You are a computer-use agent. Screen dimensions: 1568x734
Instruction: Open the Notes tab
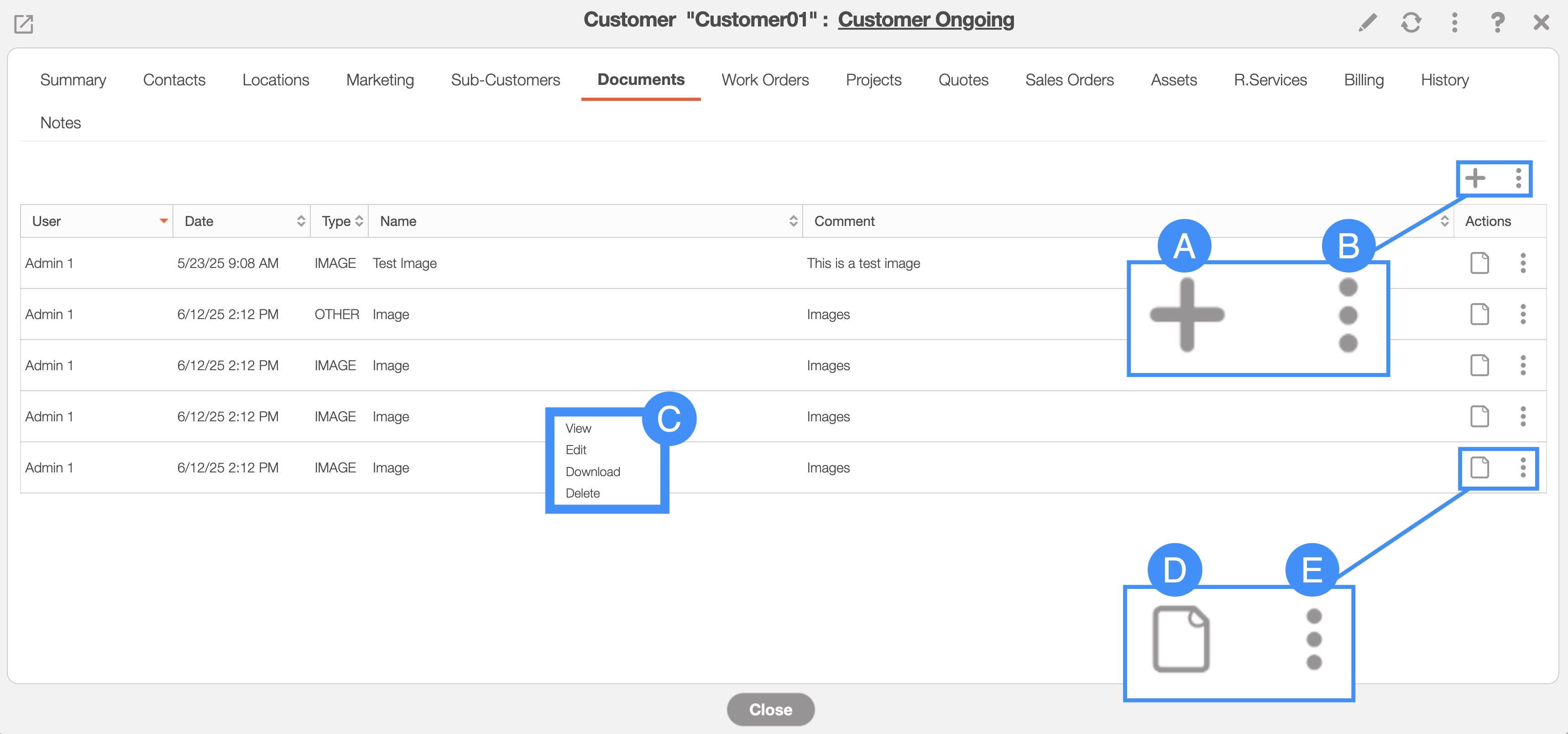[60, 123]
